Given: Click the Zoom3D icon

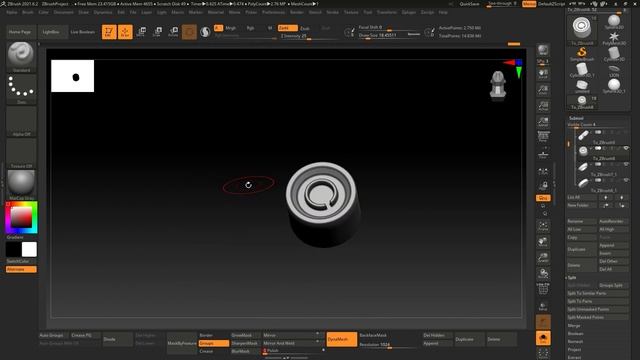Looking at the screenshot, I should click(543, 258).
